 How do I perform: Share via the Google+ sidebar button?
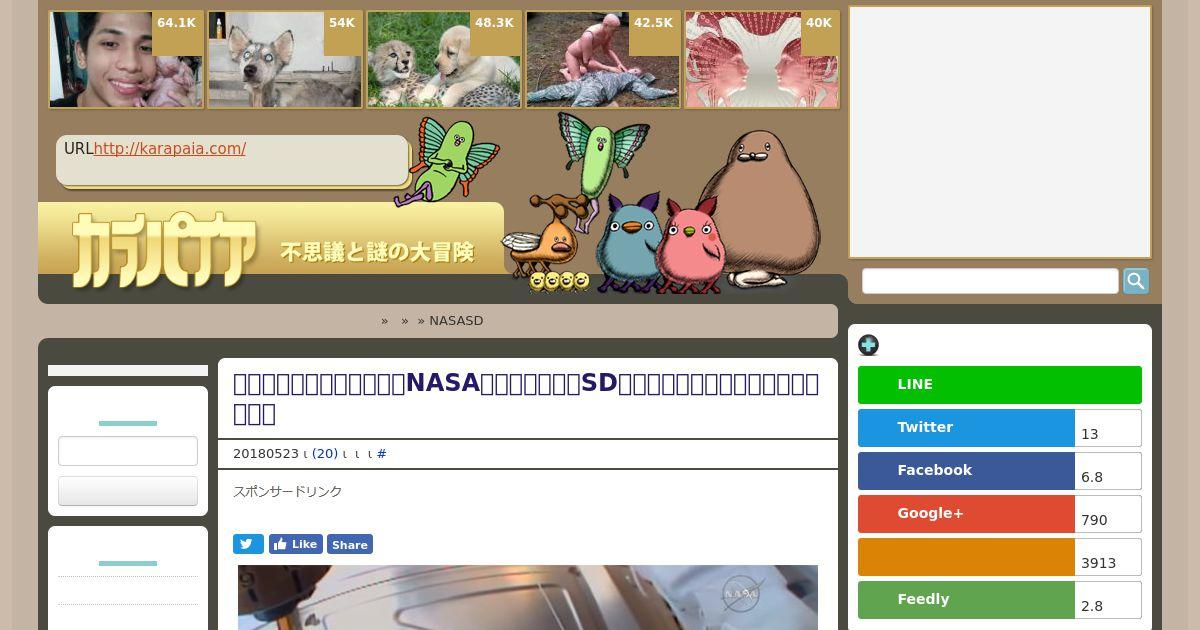coord(966,514)
